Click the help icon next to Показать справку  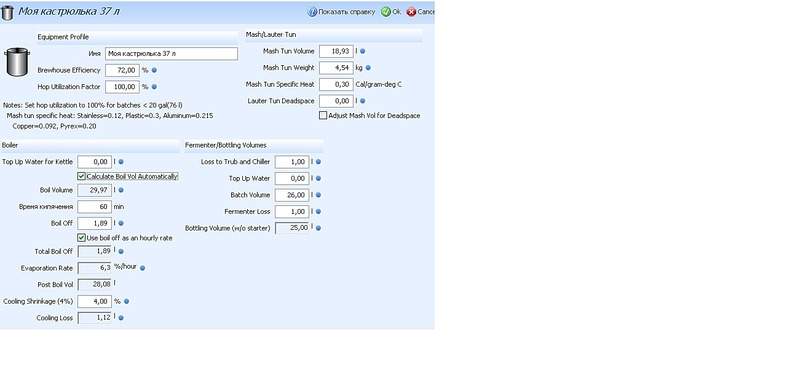[x=312, y=12]
